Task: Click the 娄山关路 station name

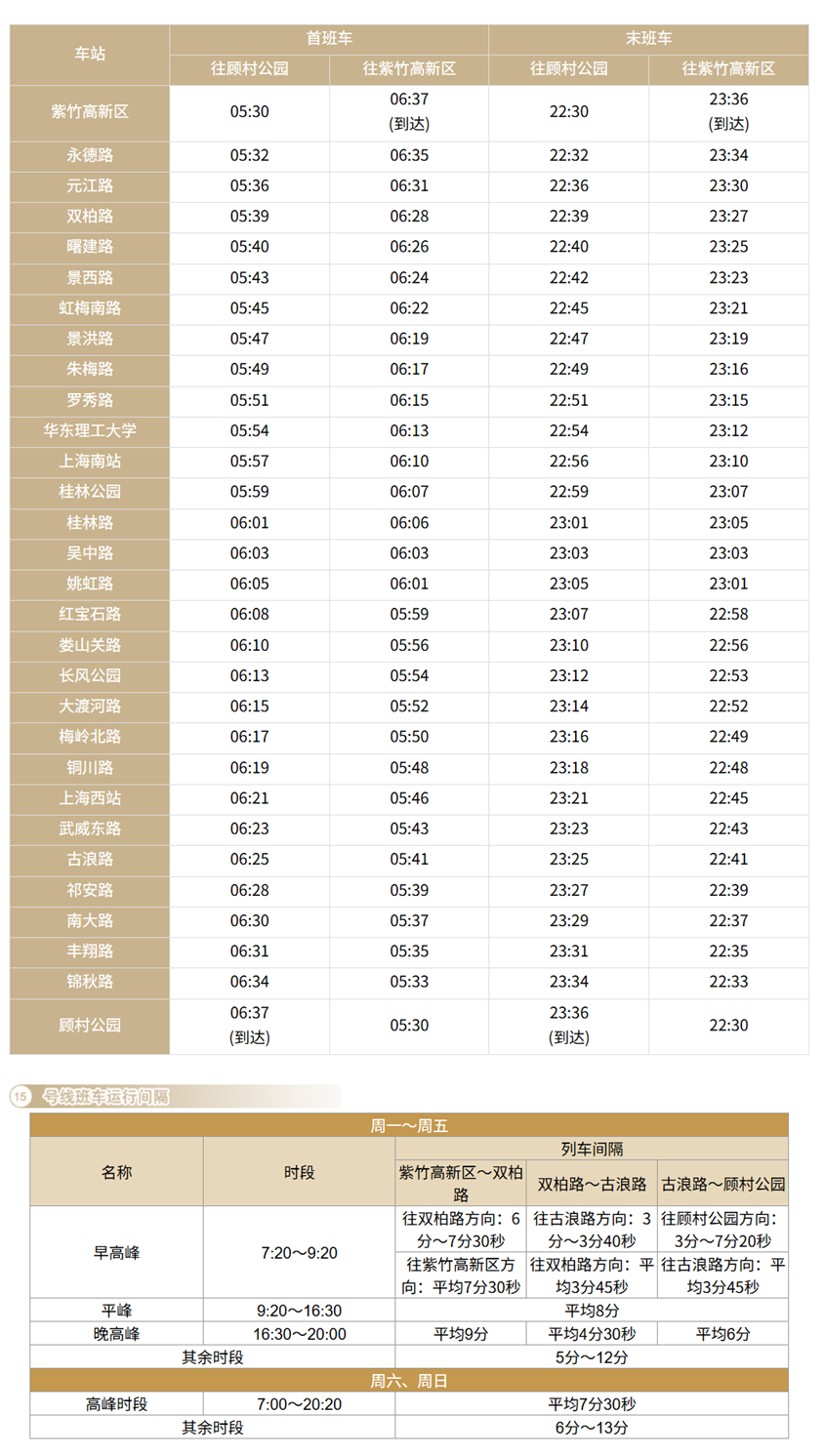Action: (x=90, y=645)
